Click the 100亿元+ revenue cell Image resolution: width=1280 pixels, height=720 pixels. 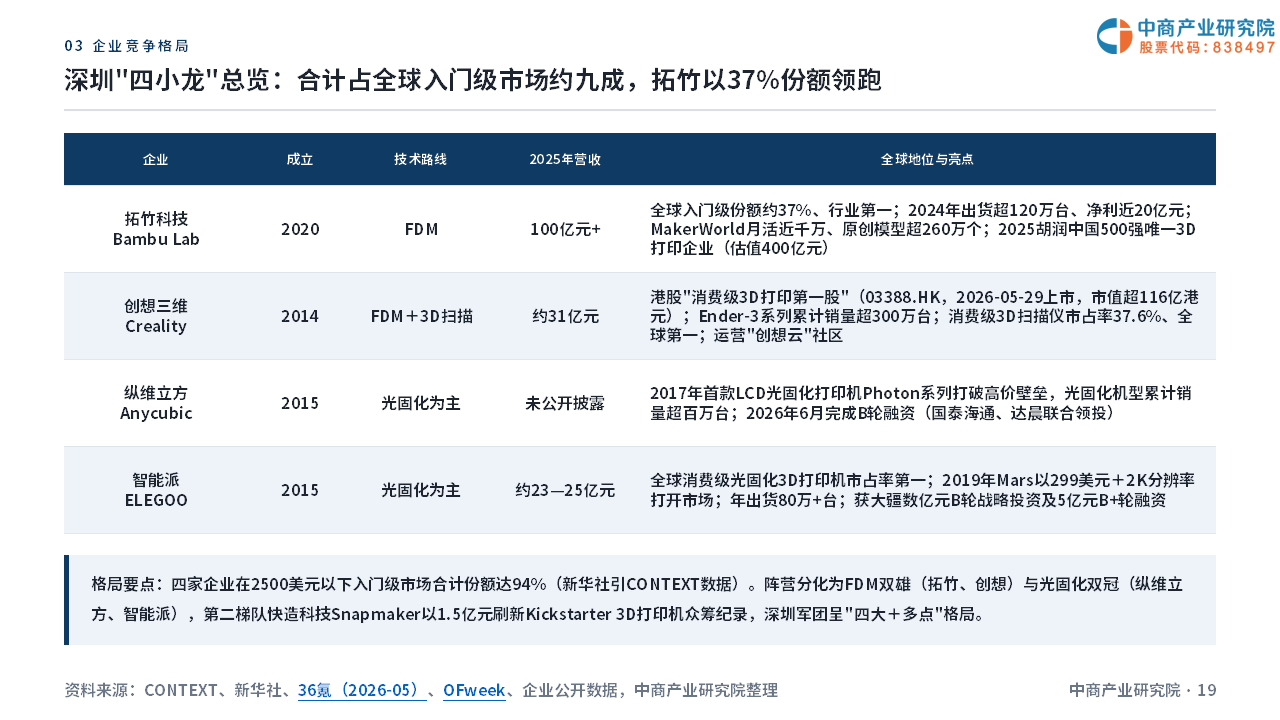click(565, 229)
